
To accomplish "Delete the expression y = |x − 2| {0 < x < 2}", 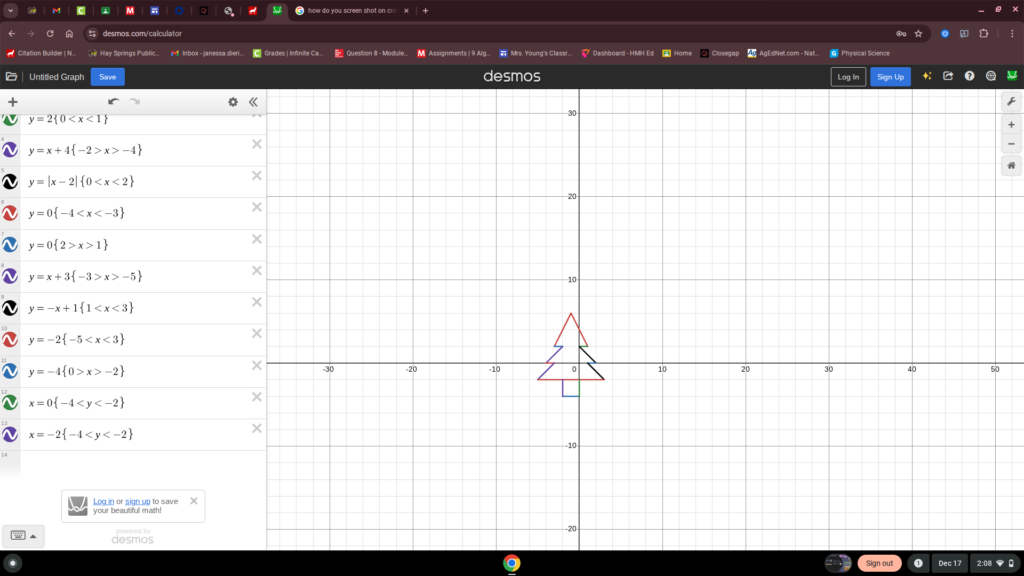I will [x=257, y=176].
